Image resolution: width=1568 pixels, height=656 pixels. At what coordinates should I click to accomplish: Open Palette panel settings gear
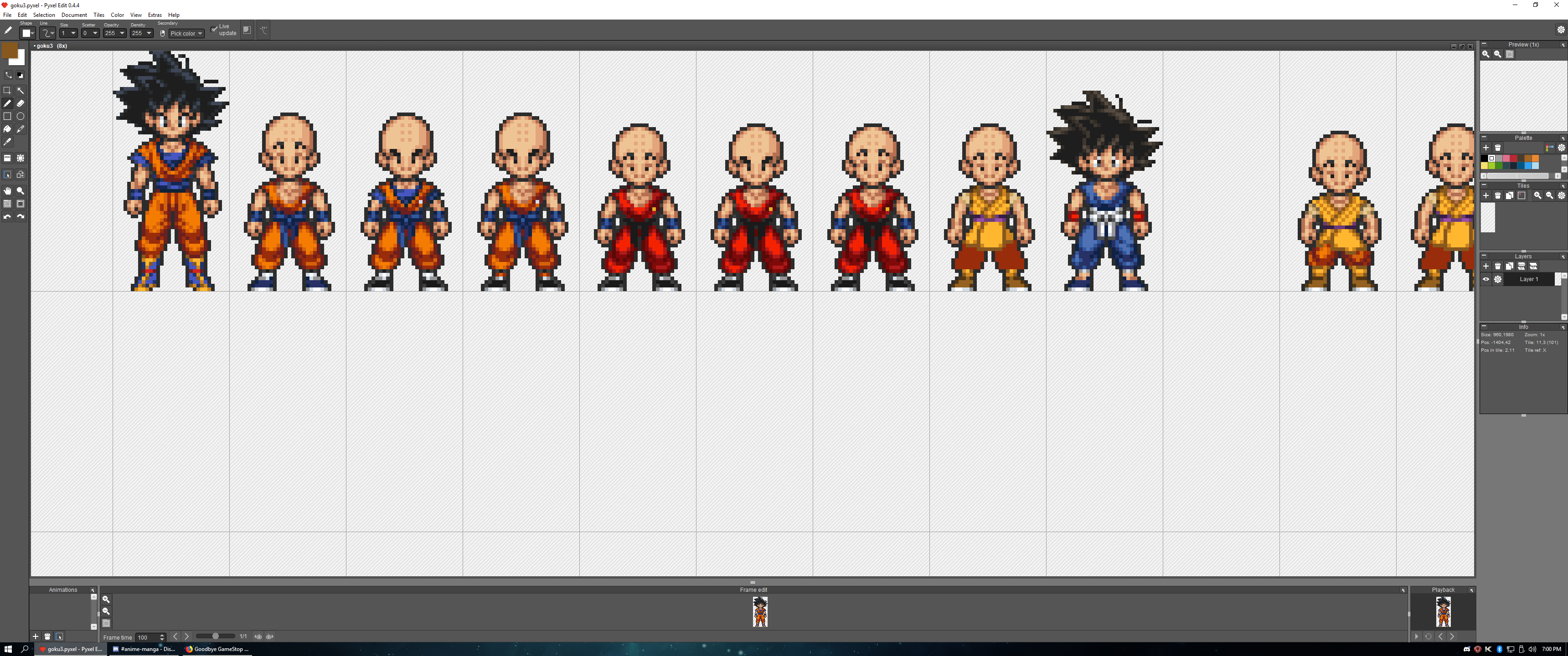(1561, 148)
